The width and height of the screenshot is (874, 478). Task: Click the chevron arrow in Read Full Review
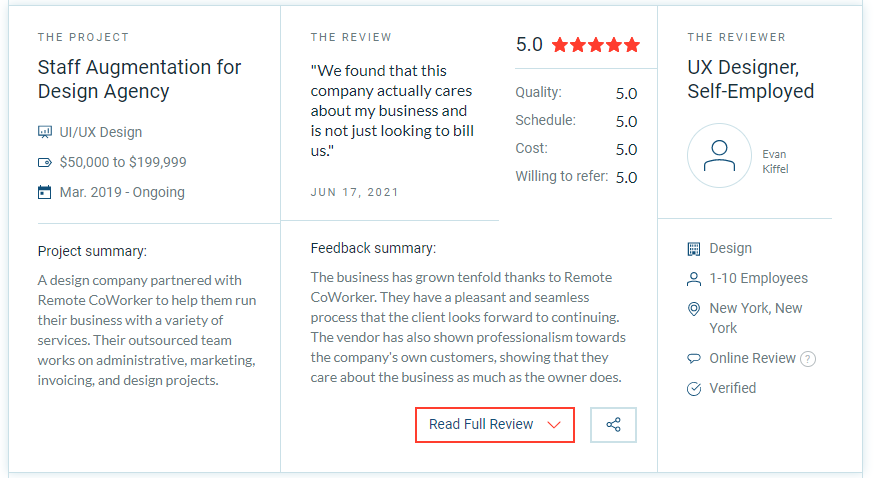(553, 425)
